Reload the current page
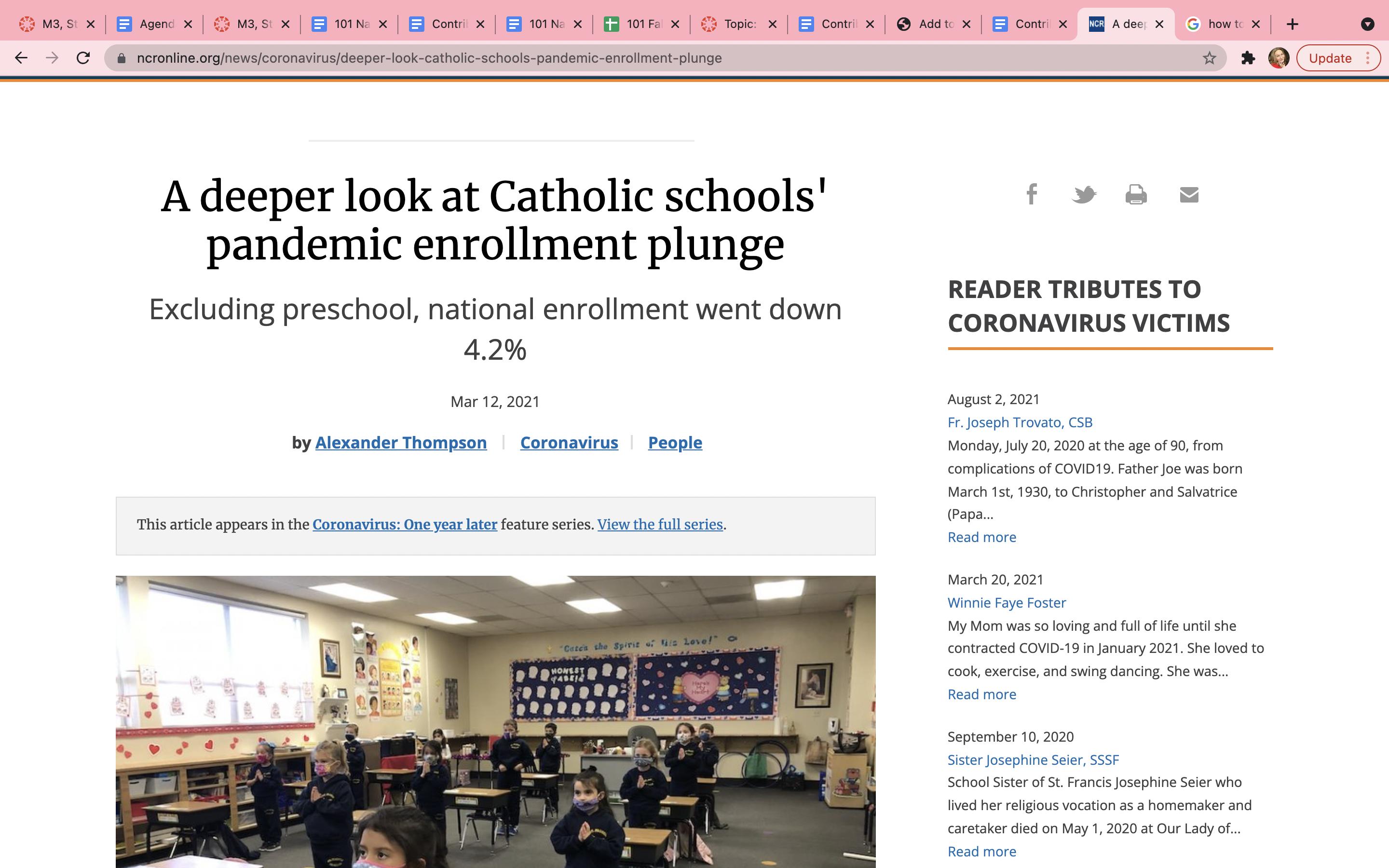This screenshot has height=868, width=1389. pos(83,58)
